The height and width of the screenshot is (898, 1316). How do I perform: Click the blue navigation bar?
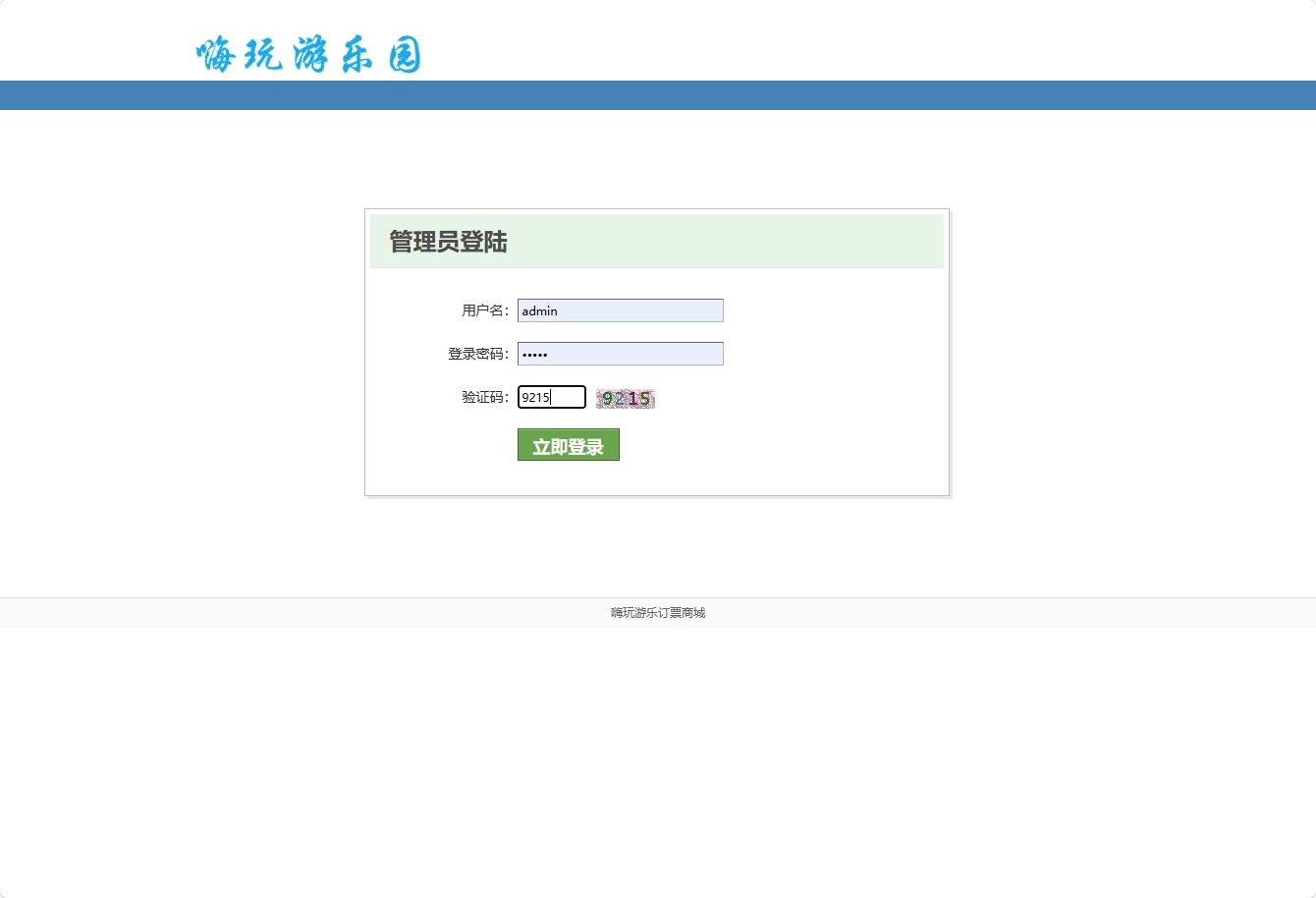pyautogui.click(x=658, y=95)
